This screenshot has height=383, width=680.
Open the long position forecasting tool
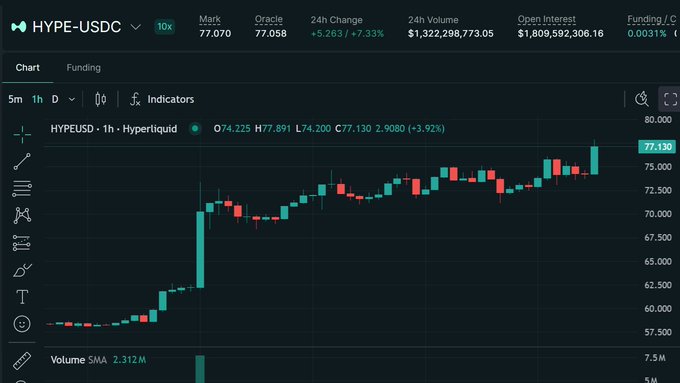22,243
